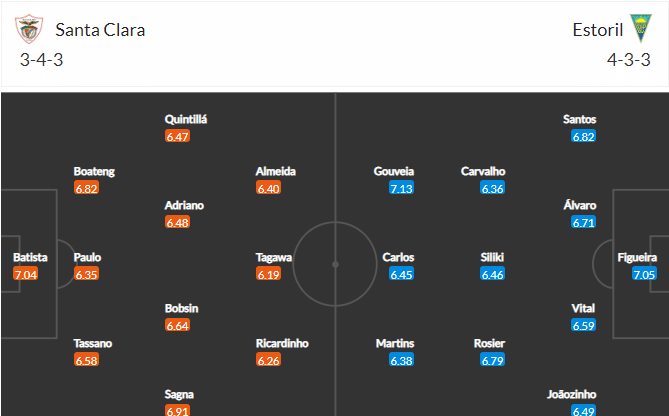Click the Estoril team crest
Image resolution: width=669 pixels, height=416 pixels.
(x=641, y=28)
